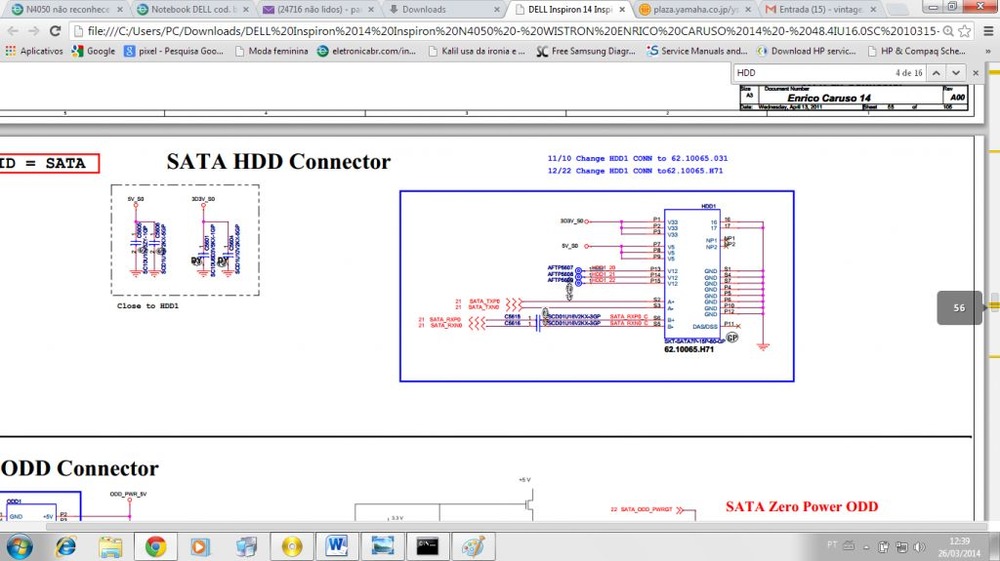1000x561 pixels.
Task: Open the command prompt taskbar icon
Action: 427,546
